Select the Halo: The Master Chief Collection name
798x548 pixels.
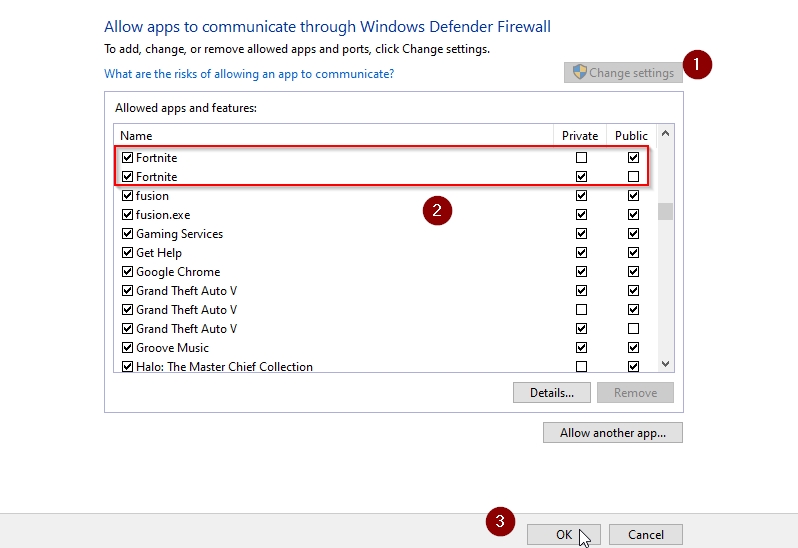pyautogui.click(x=224, y=366)
